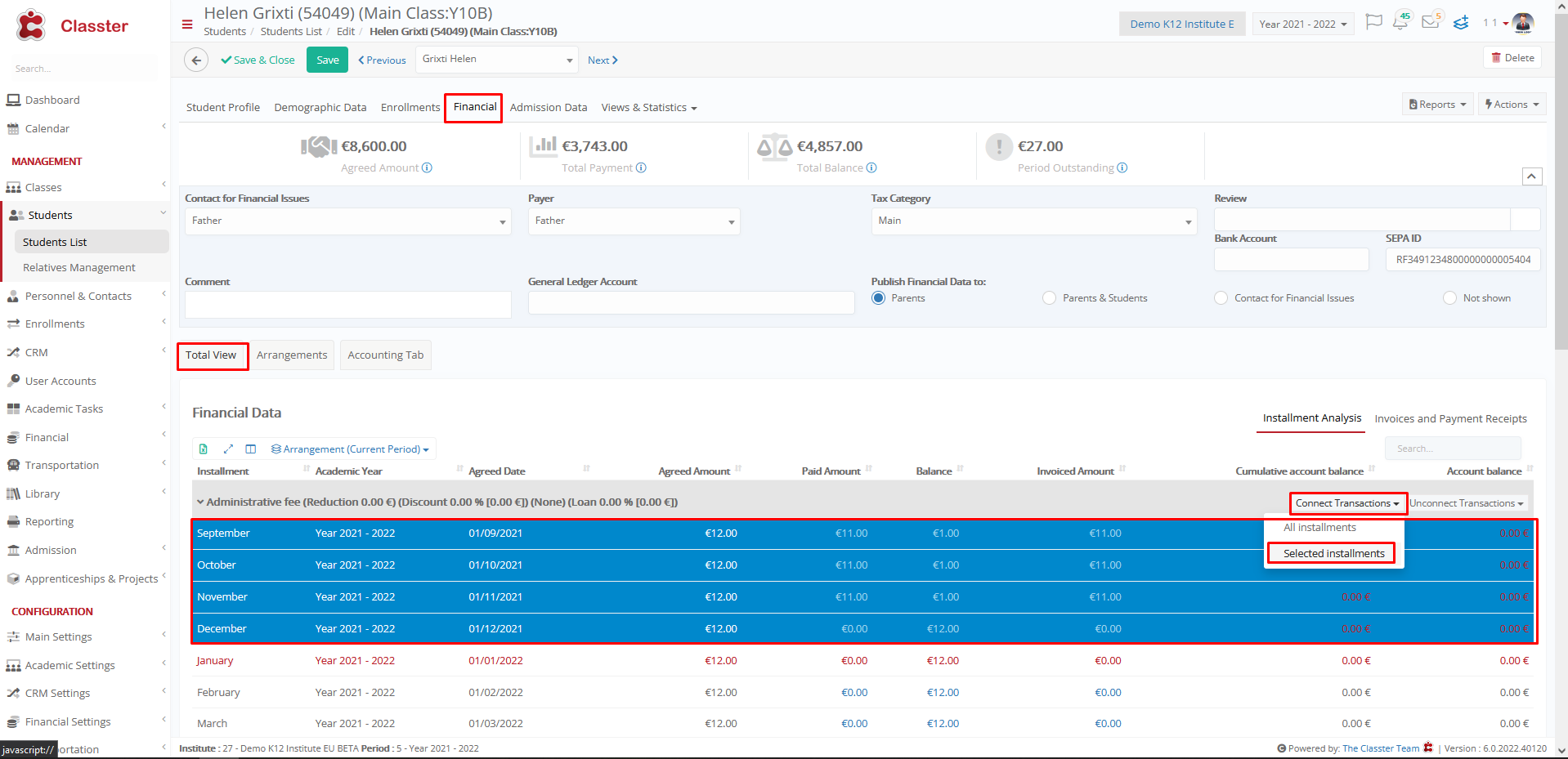1568x759 pixels.
Task: Click Period Outstanding info icon
Action: tap(1122, 167)
